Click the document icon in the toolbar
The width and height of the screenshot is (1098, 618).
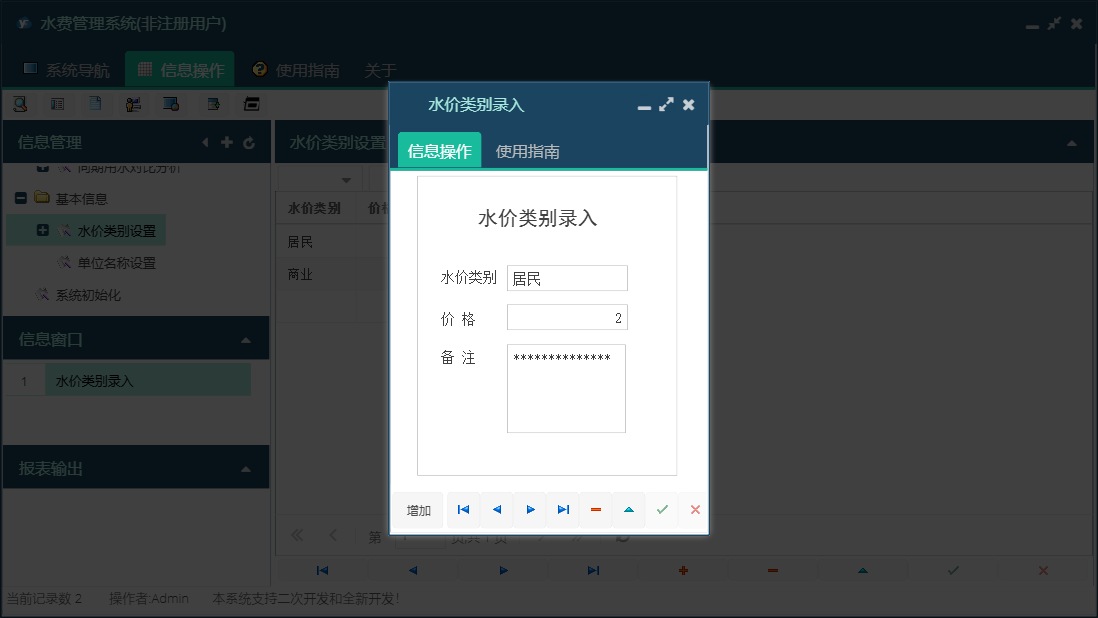tap(95, 104)
